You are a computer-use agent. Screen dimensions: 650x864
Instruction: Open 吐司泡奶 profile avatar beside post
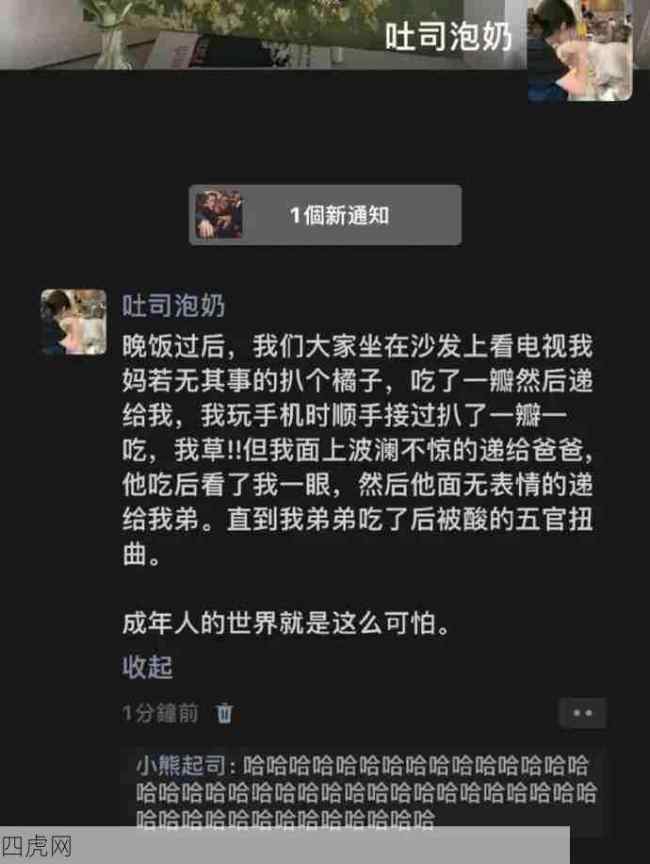74,322
